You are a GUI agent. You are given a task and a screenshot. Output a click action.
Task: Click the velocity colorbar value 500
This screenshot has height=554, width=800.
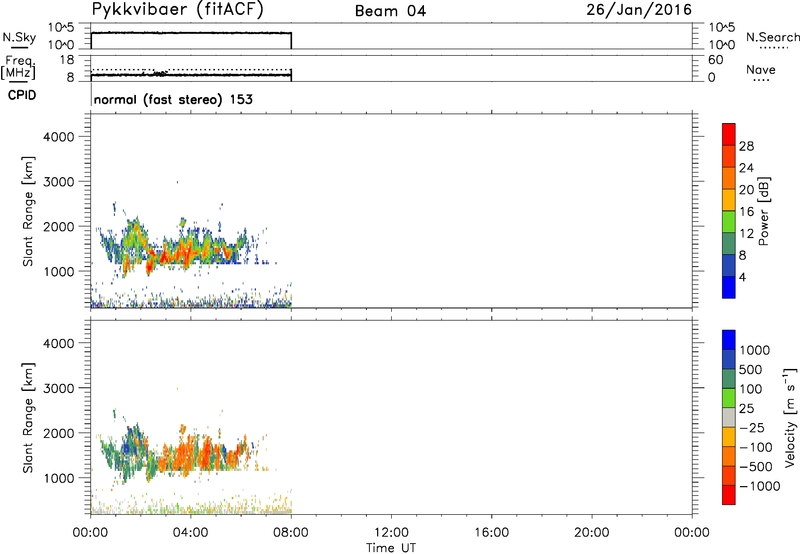point(751,369)
